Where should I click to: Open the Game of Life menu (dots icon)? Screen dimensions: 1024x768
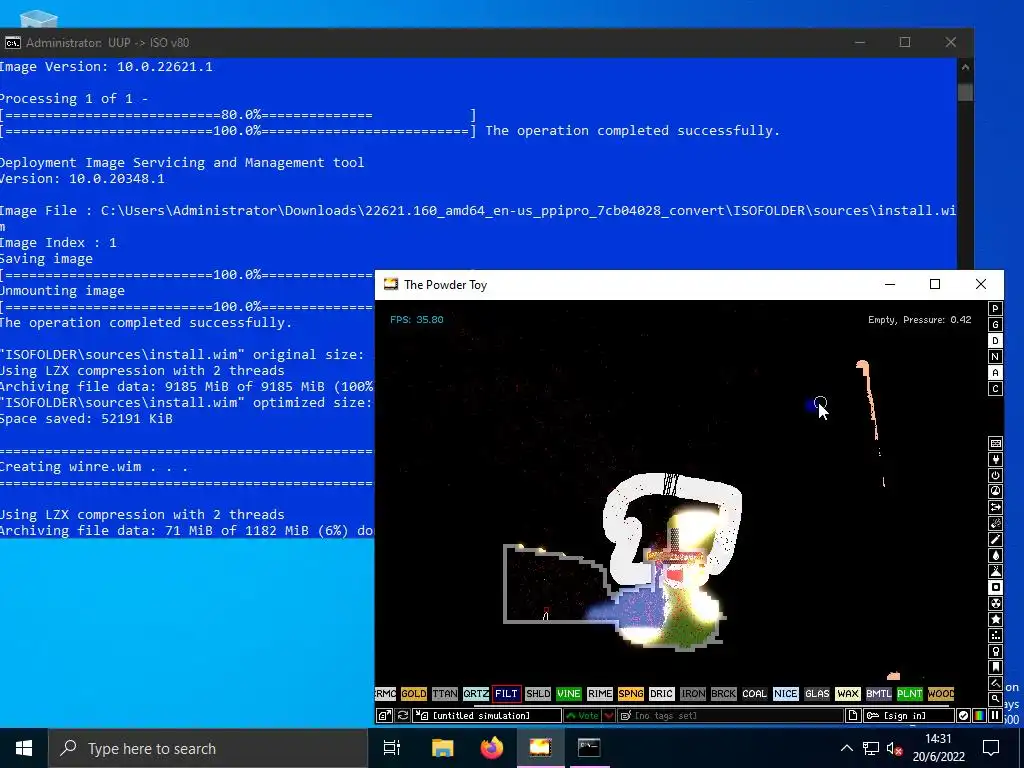(x=995, y=635)
